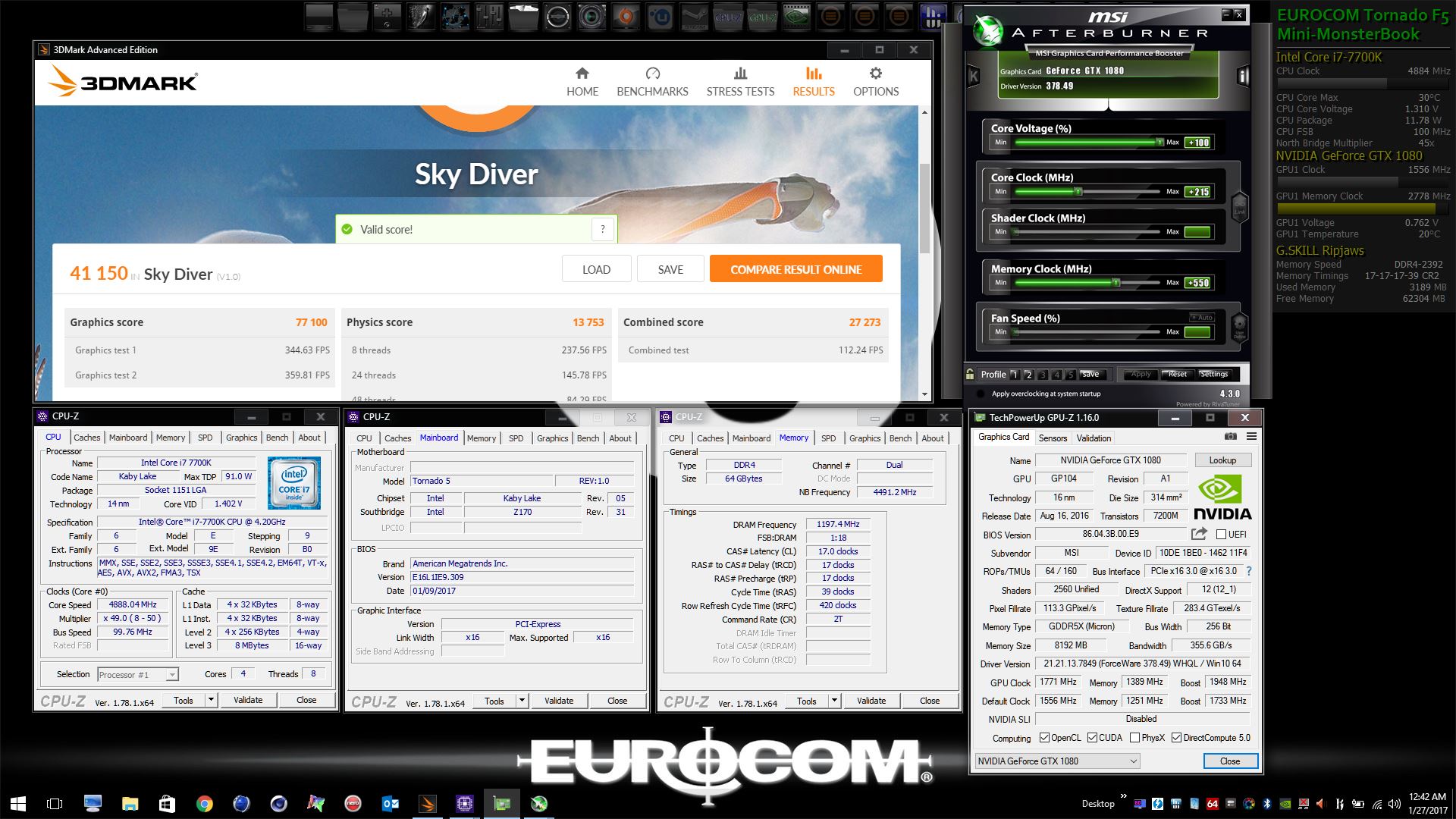
Task: Click the PCIe bus interface question mark
Action: pyautogui.click(x=1248, y=571)
